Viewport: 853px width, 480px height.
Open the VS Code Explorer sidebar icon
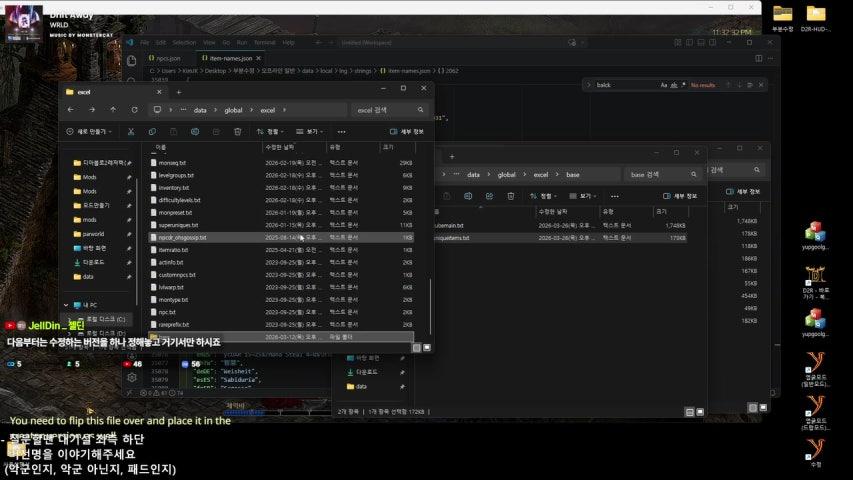pyautogui.click(x=132, y=61)
